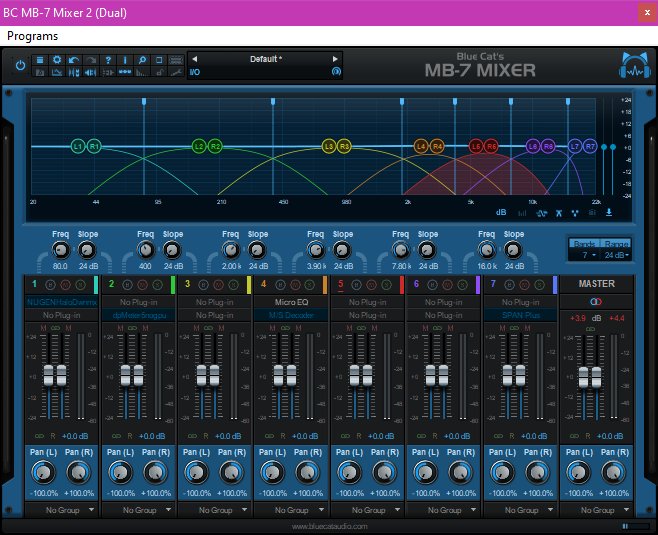This screenshot has width=658, height=535.
Task: Close the BC MB-7 Mixer window
Action: (x=648, y=13)
